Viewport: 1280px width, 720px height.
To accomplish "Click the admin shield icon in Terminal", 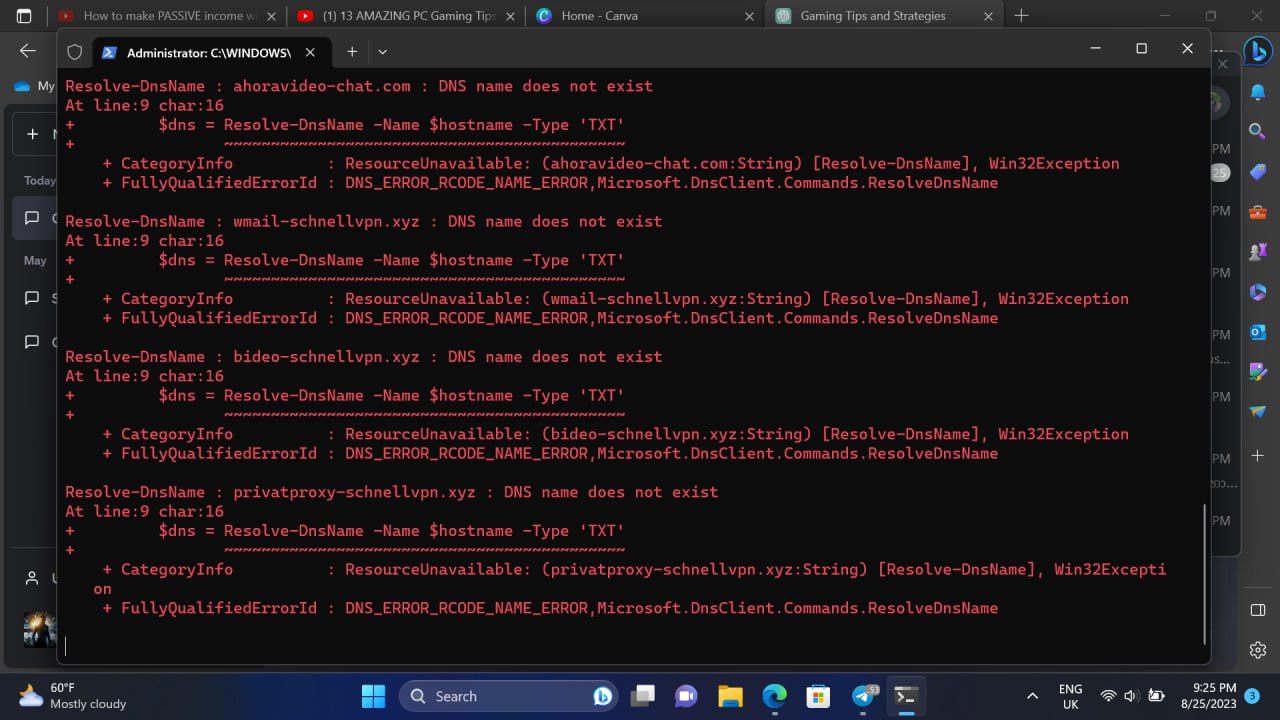I will (74, 52).
